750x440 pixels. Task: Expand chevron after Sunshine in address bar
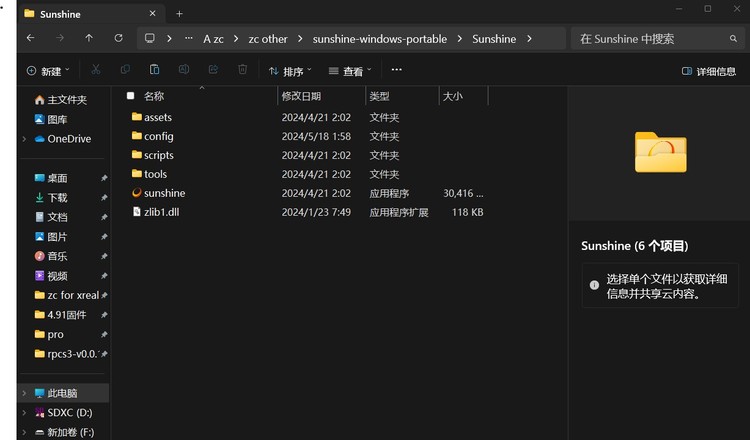tap(529, 38)
